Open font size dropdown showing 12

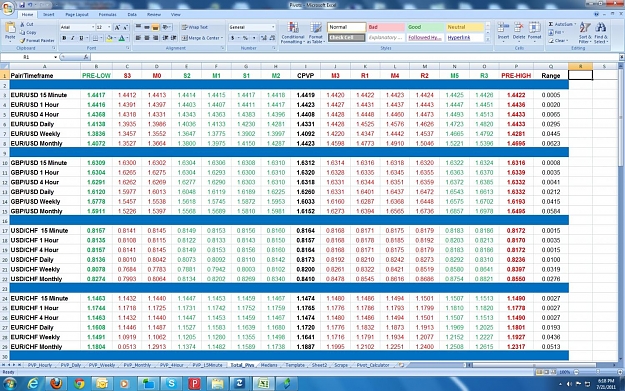[x=109, y=27]
